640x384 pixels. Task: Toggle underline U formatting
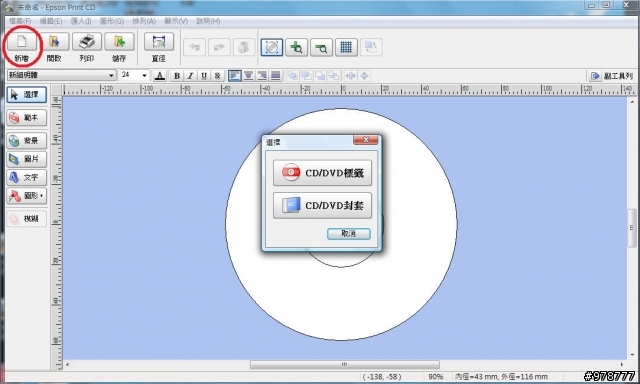pyautogui.click(x=204, y=75)
